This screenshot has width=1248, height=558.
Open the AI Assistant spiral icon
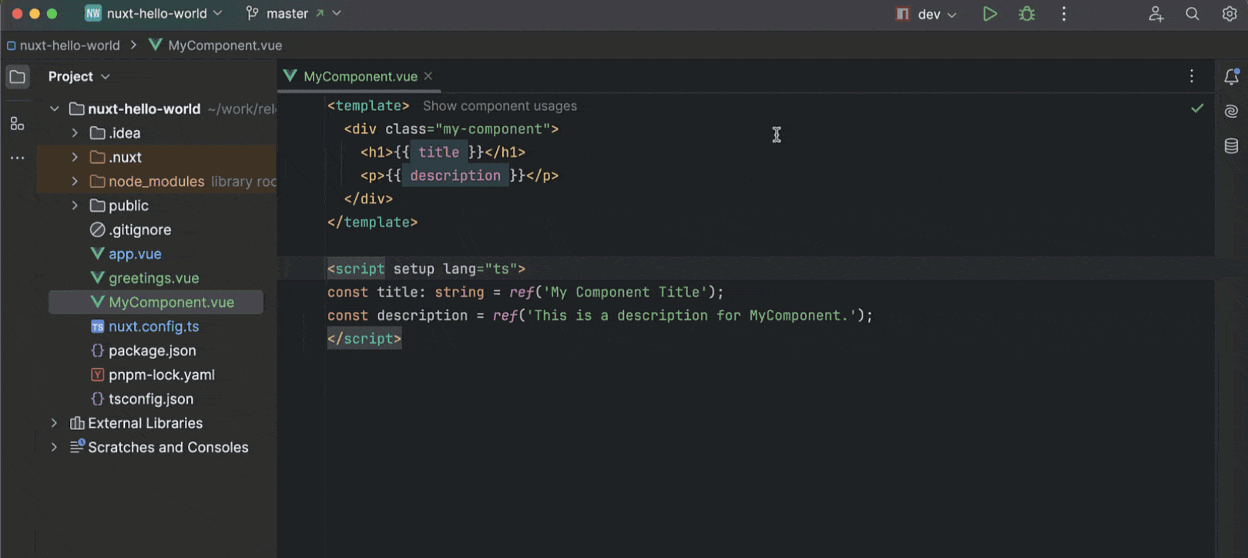tap(1231, 111)
